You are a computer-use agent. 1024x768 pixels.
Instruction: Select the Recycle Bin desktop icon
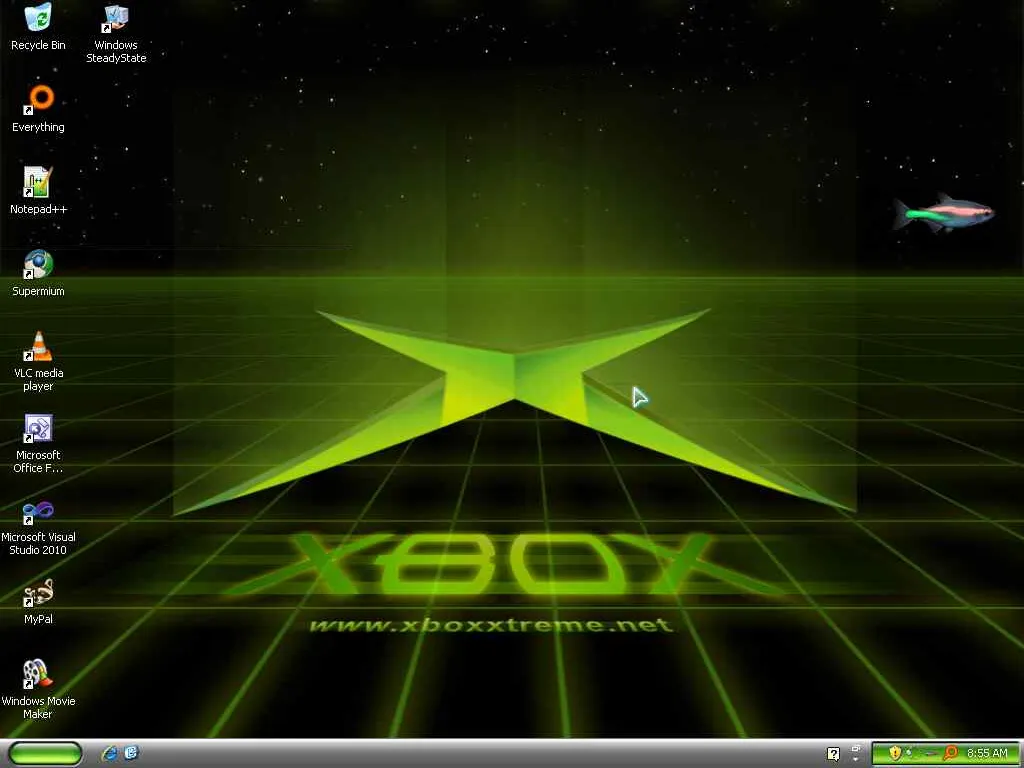[38, 27]
